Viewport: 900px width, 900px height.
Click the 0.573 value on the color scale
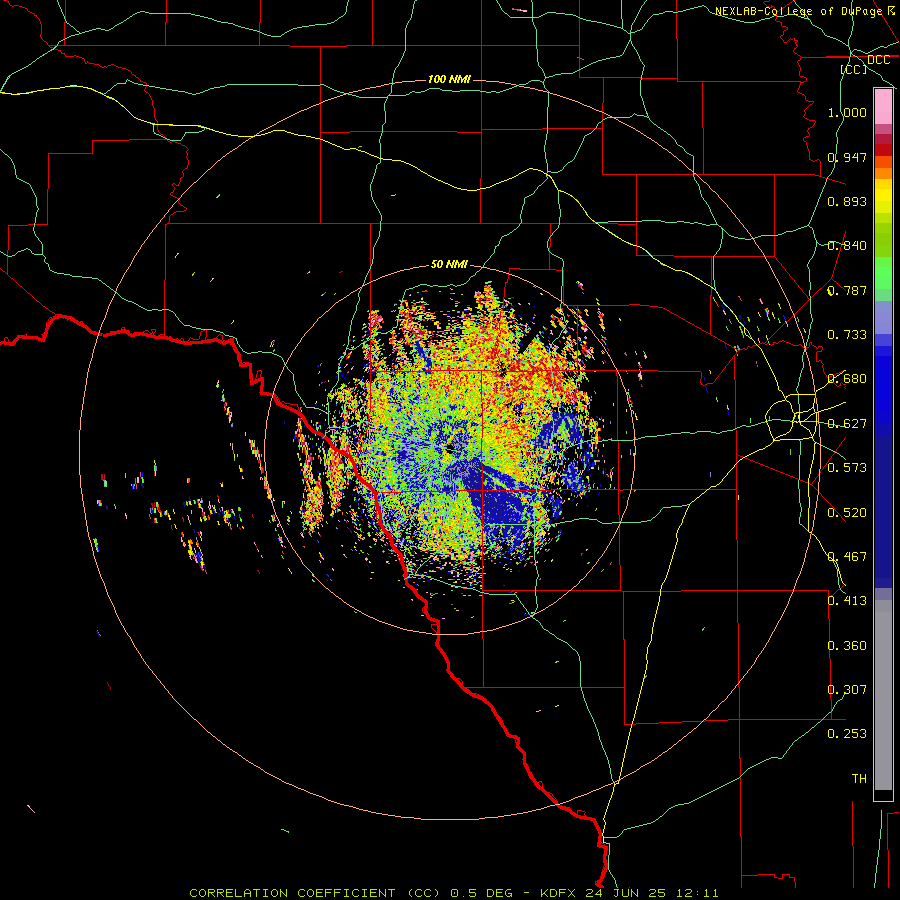coord(847,468)
